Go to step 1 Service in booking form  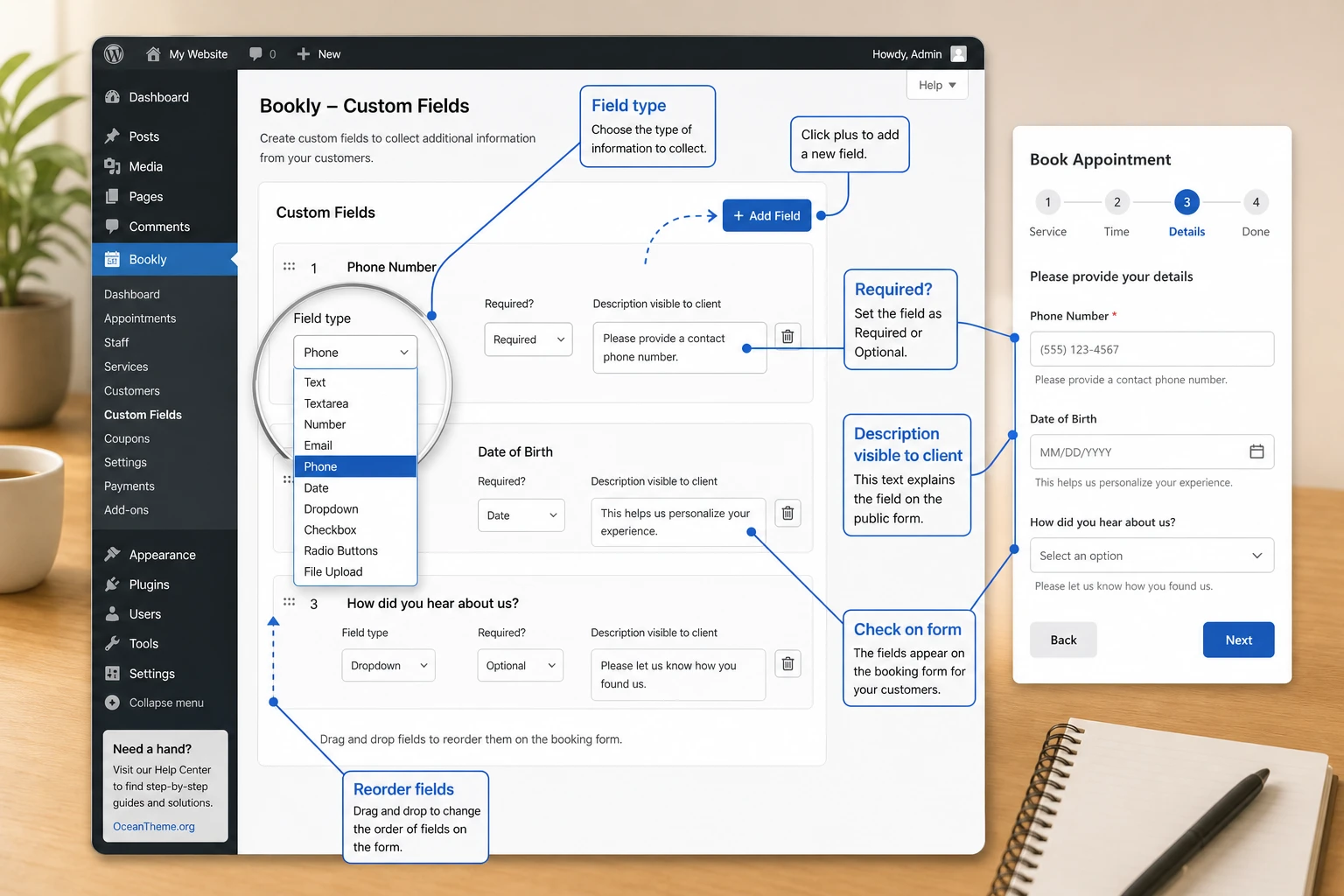click(x=1048, y=202)
